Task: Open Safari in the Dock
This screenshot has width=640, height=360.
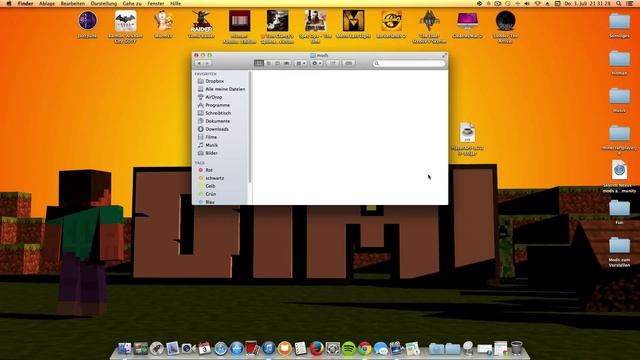Action: (x=220, y=348)
